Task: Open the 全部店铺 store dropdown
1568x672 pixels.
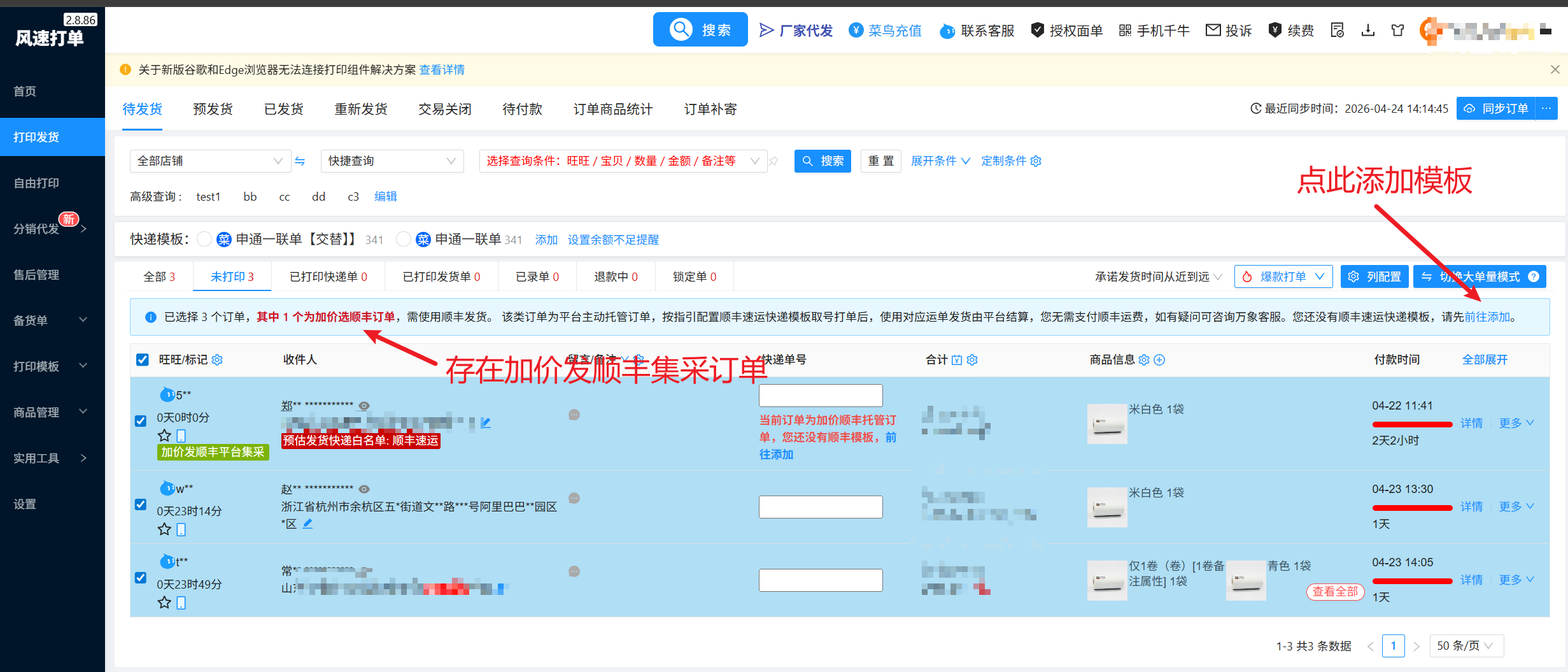Action: (210, 161)
